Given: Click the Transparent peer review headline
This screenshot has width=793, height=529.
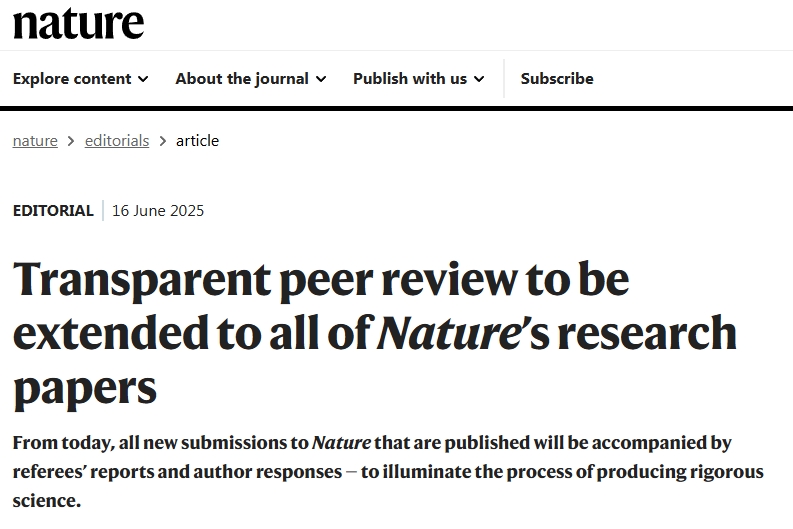Looking at the screenshot, I should [321, 281].
